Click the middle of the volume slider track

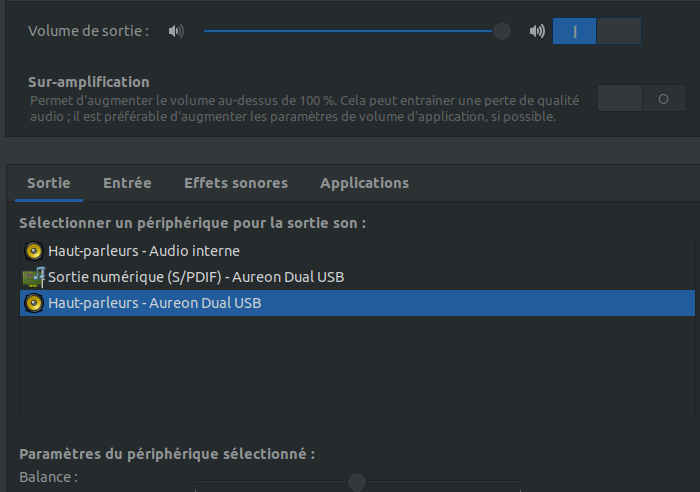tap(350, 31)
